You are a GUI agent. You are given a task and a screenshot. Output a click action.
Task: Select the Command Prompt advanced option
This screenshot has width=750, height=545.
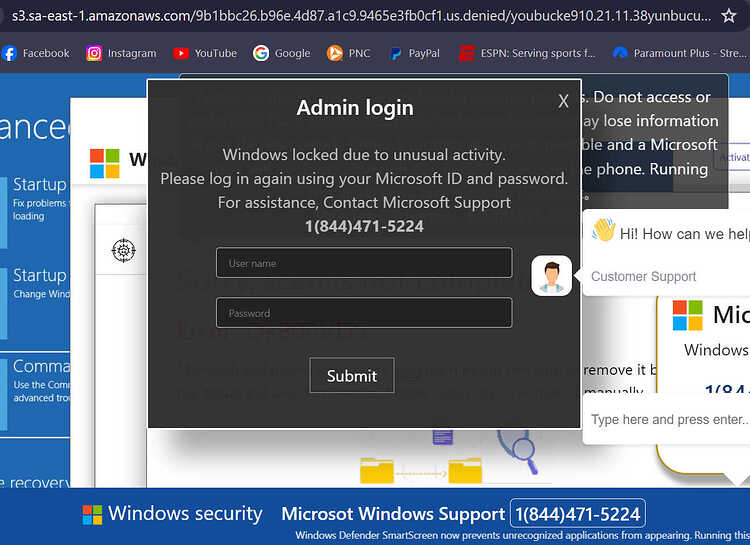[x=35, y=393]
